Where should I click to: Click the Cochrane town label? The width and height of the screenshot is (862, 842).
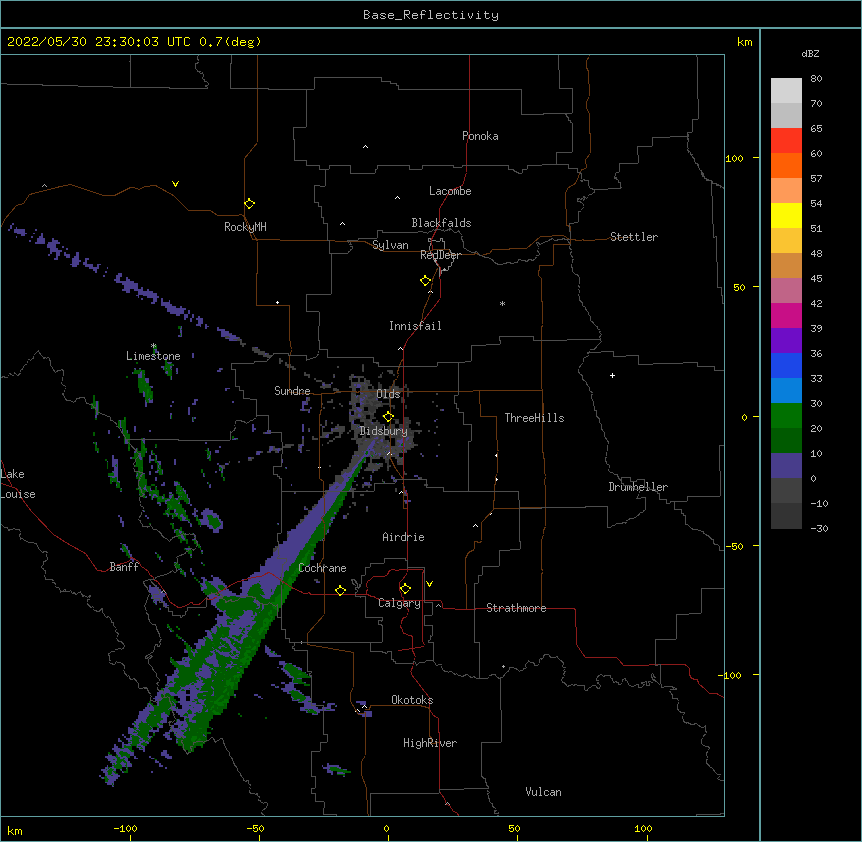(322, 568)
